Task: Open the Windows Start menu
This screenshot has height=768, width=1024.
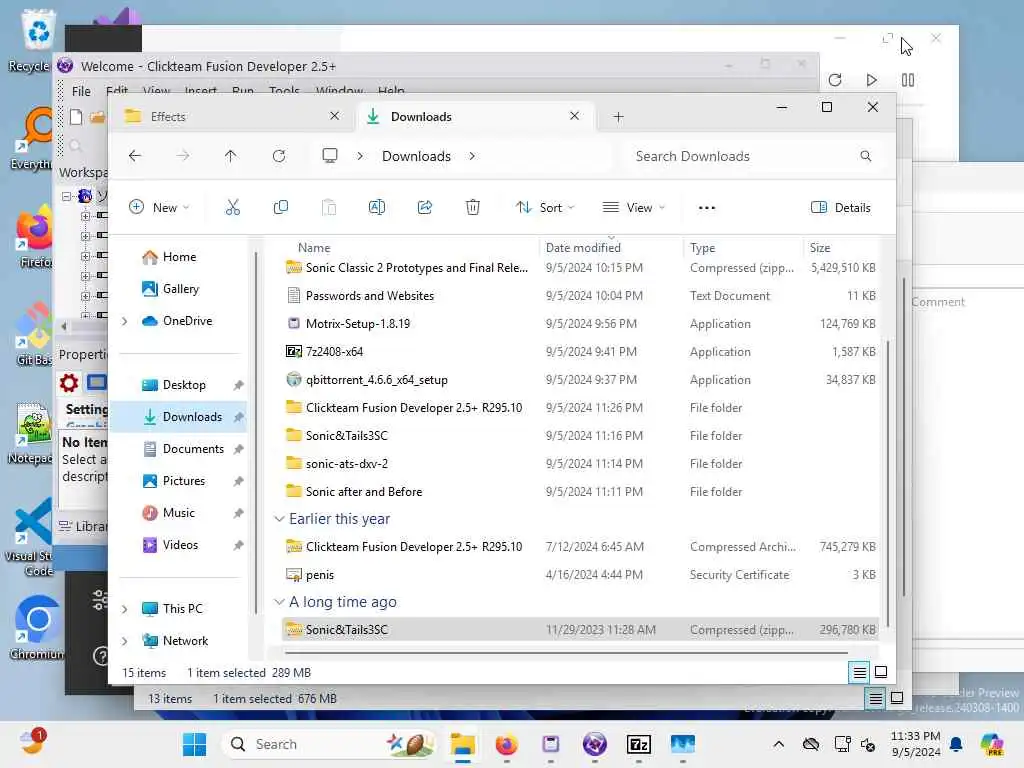Action: tap(194, 744)
